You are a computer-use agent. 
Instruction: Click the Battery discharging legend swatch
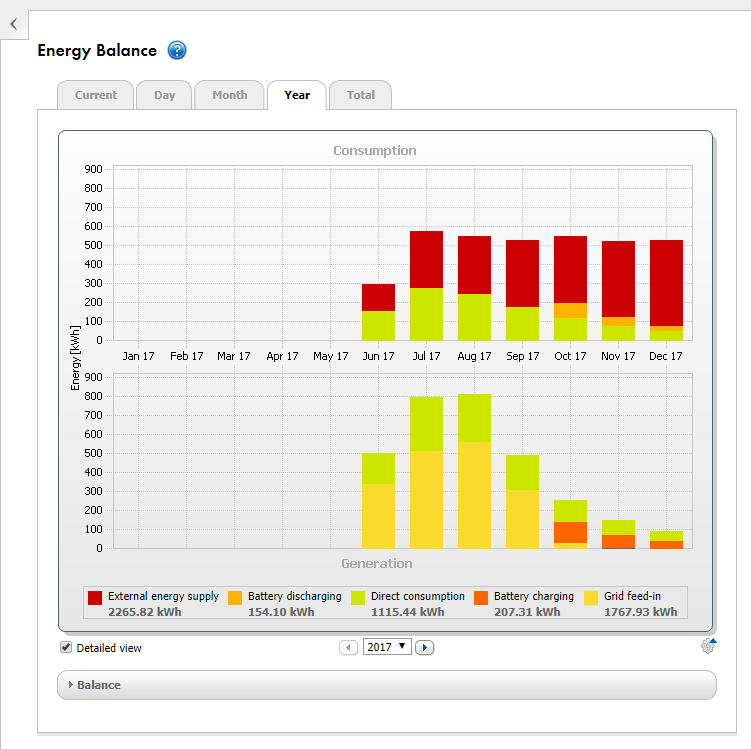pyautogui.click(x=235, y=597)
